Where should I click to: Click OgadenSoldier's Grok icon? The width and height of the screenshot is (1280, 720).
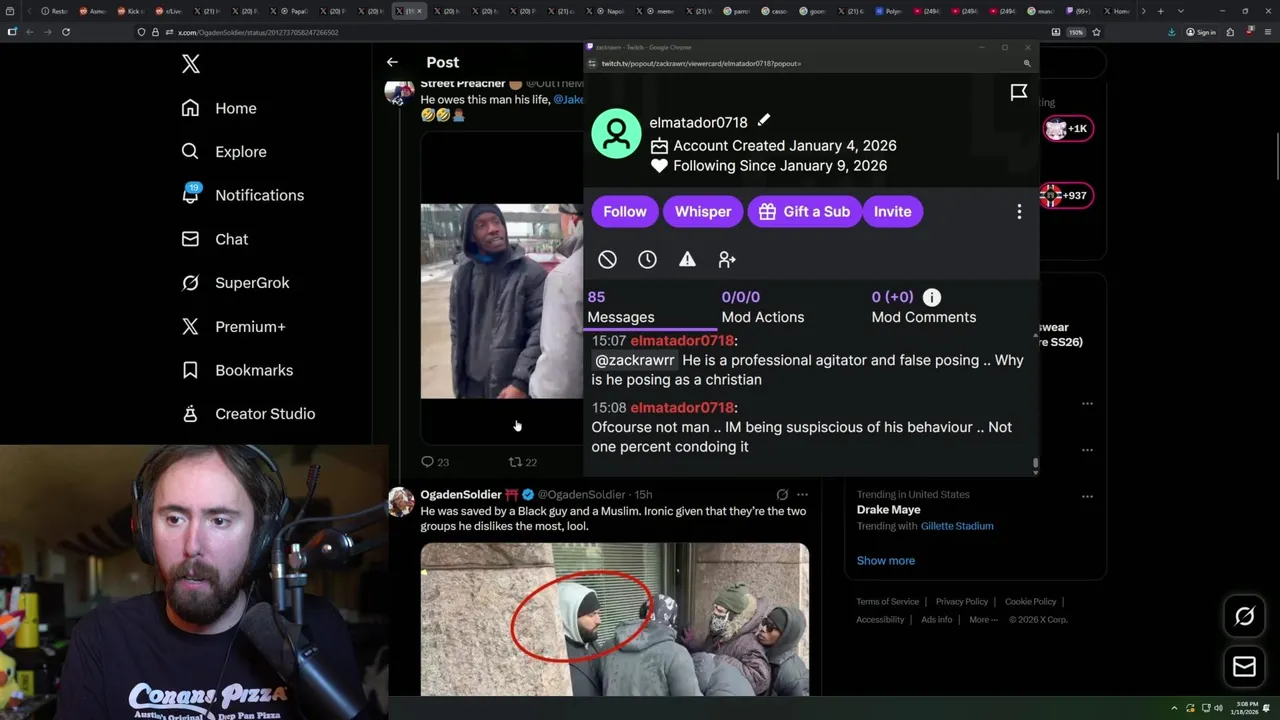coord(782,494)
